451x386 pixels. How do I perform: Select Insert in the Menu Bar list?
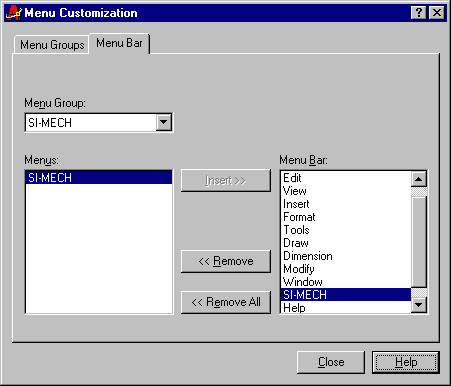(346, 204)
